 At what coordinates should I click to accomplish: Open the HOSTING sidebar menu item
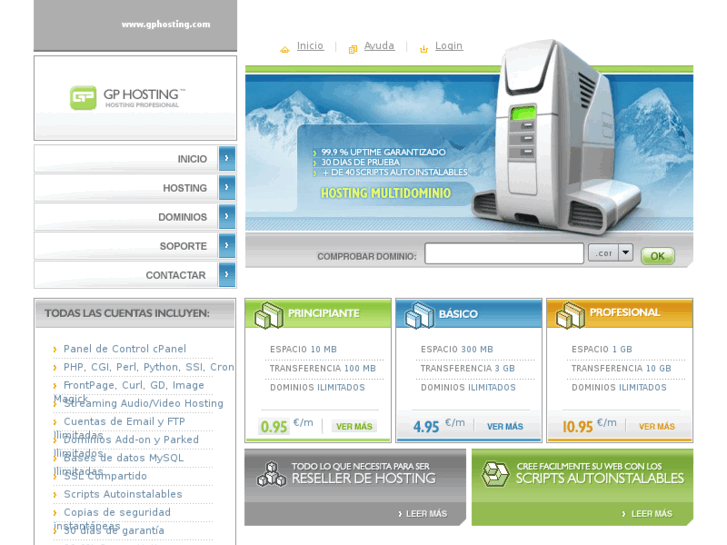pyautogui.click(x=135, y=187)
